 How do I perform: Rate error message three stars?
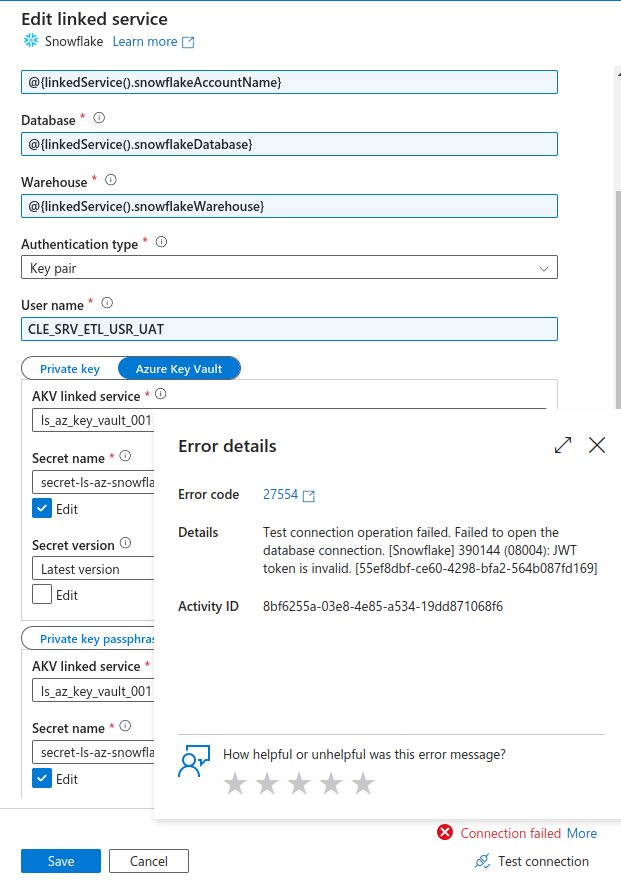tap(299, 784)
